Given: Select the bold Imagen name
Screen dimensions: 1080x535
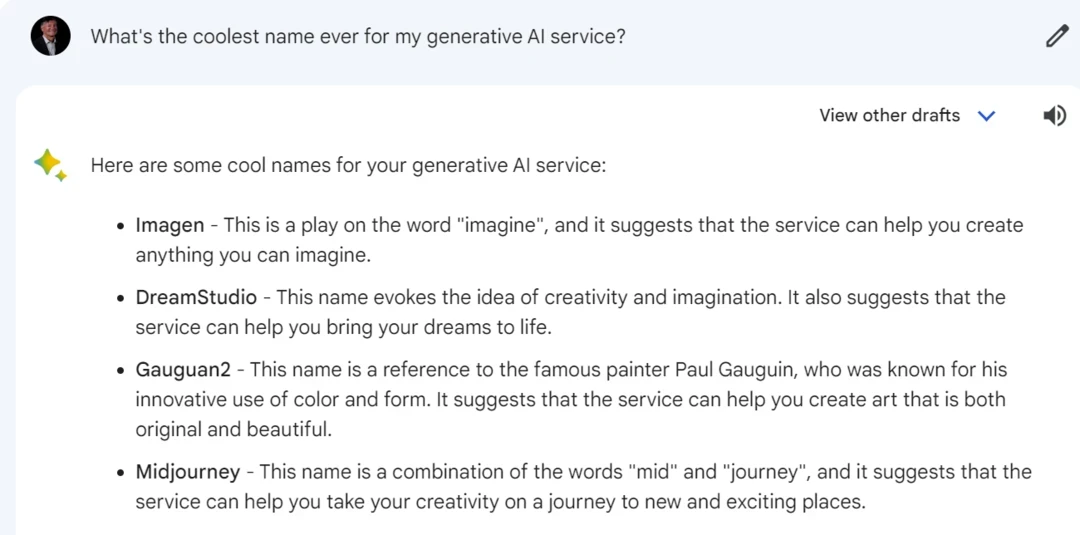Looking at the screenshot, I should [x=170, y=225].
